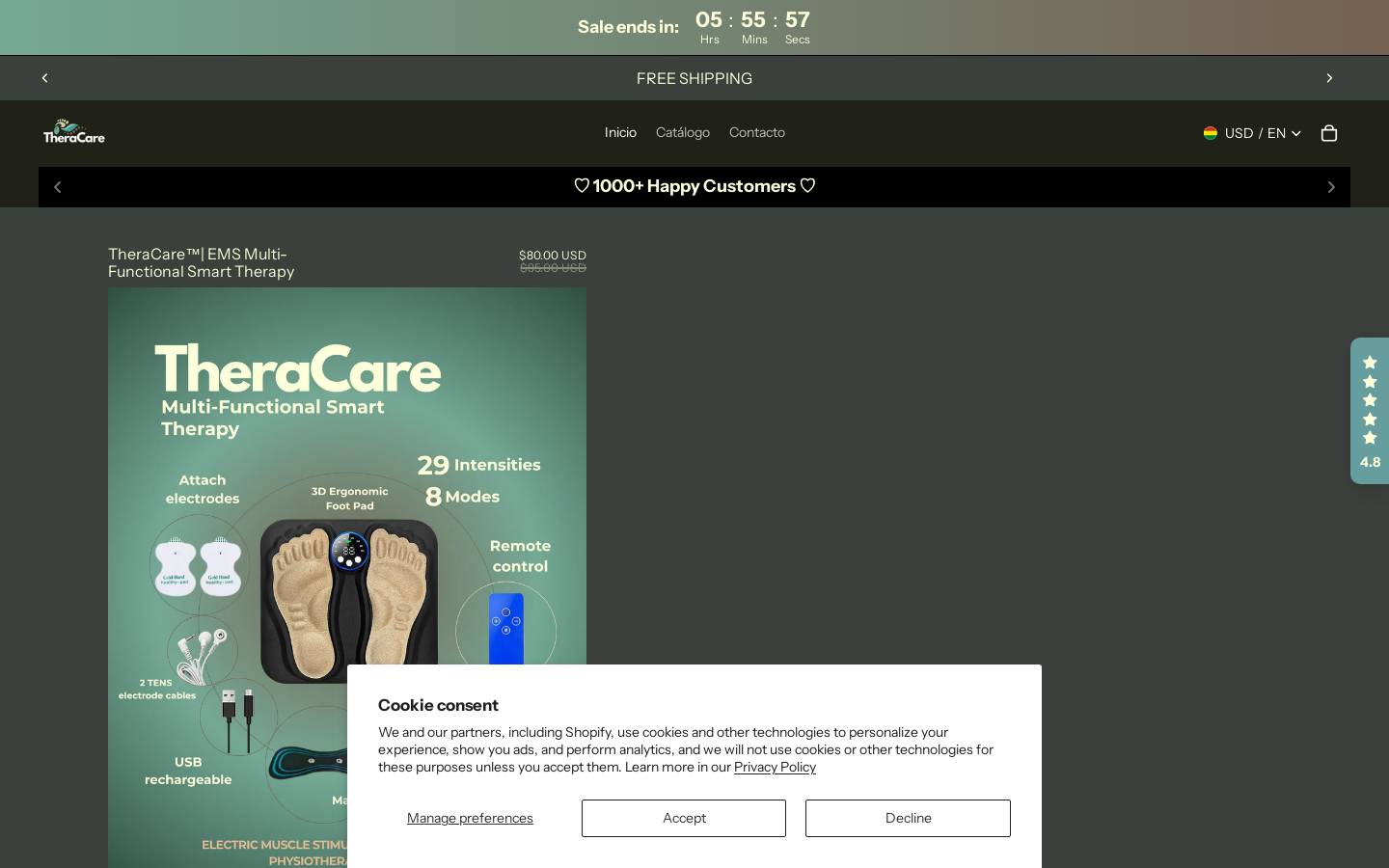Image resolution: width=1389 pixels, height=868 pixels.
Task: Click the 1000+ Happy Customers banner text
Action: pyautogui.click(x=694, y=186)
